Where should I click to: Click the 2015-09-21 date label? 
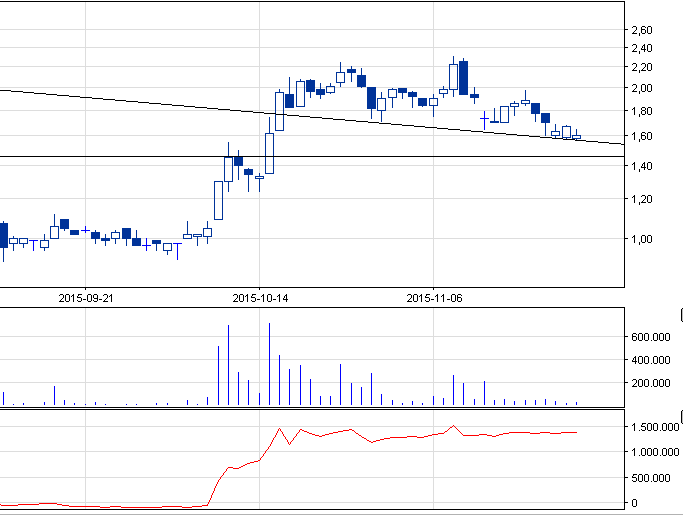(85, 298)
